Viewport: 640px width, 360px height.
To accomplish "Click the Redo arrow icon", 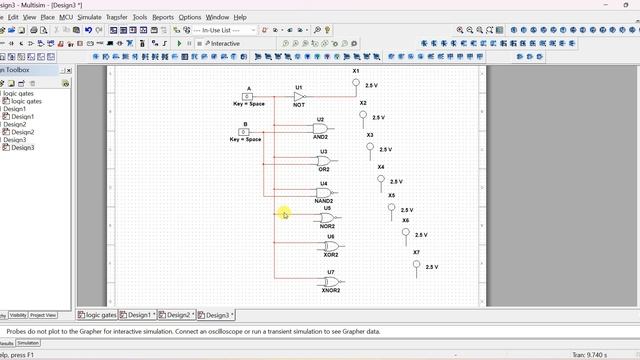I will [x=99, y=30].
